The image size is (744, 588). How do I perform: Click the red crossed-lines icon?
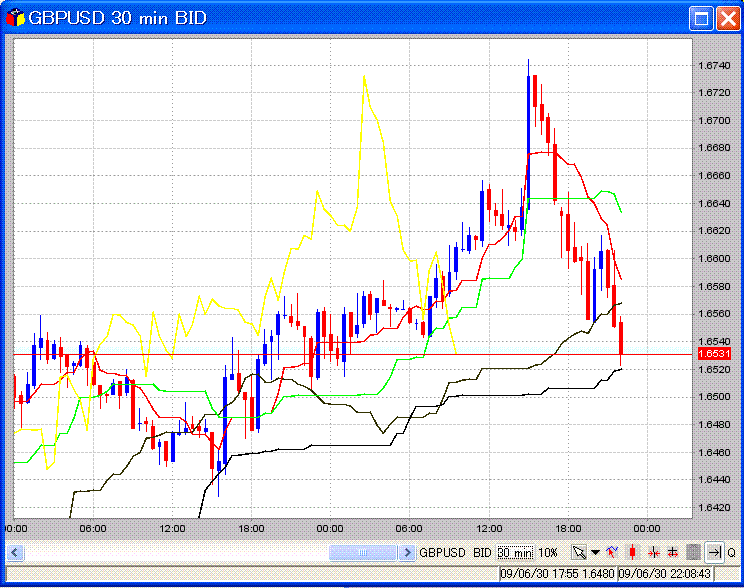click(x=673, y=552)
